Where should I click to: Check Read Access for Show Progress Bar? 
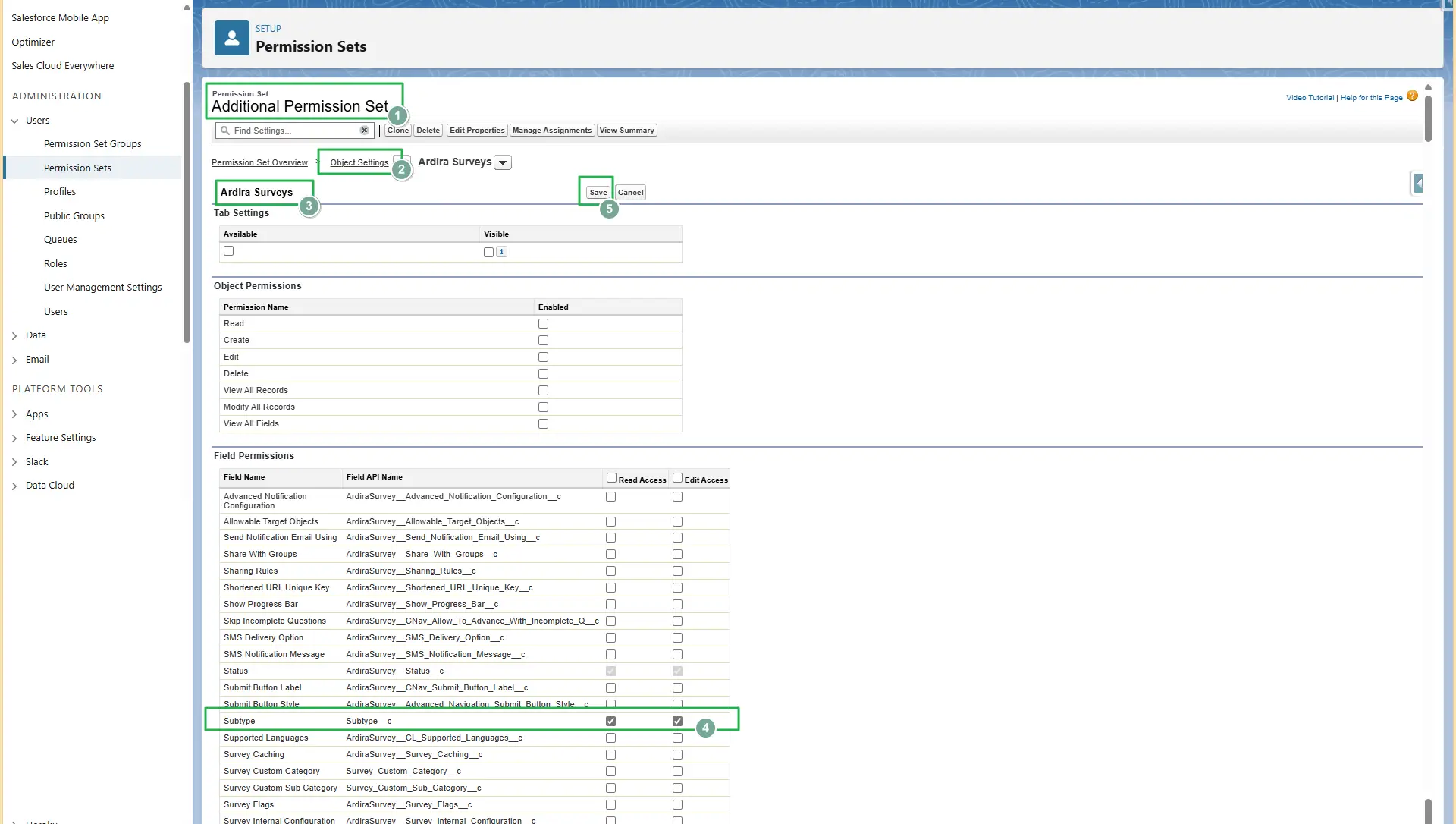tap(610, 605)
